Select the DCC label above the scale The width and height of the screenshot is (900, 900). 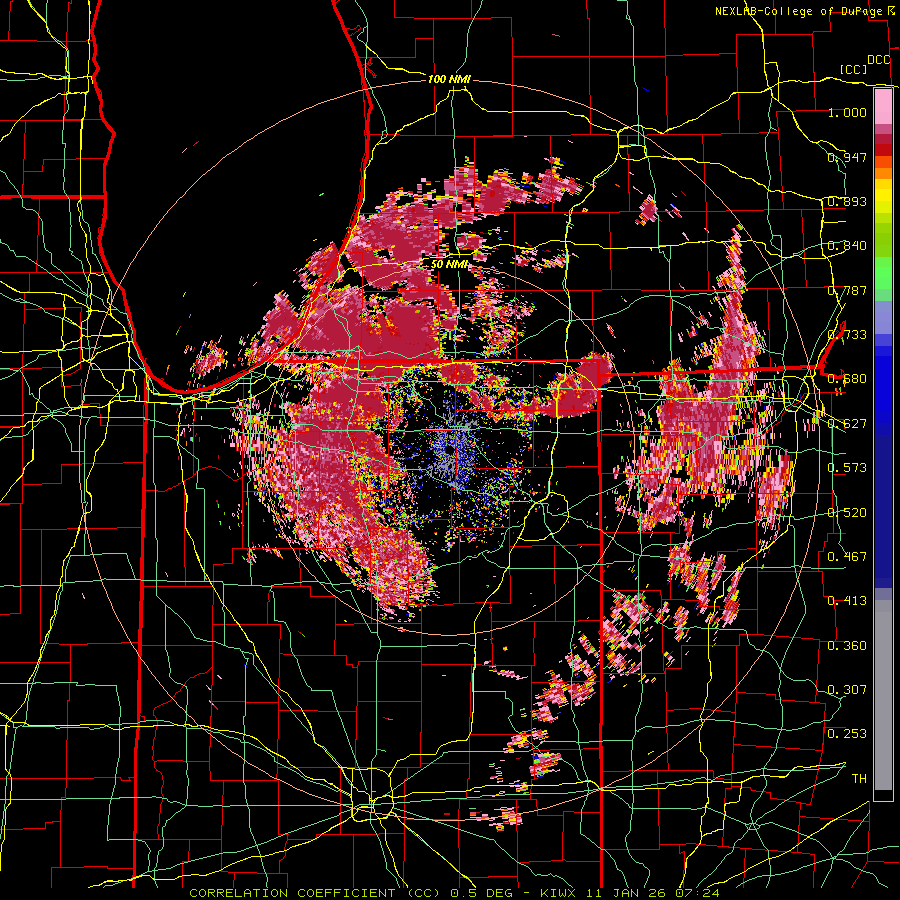coord(878,60)
